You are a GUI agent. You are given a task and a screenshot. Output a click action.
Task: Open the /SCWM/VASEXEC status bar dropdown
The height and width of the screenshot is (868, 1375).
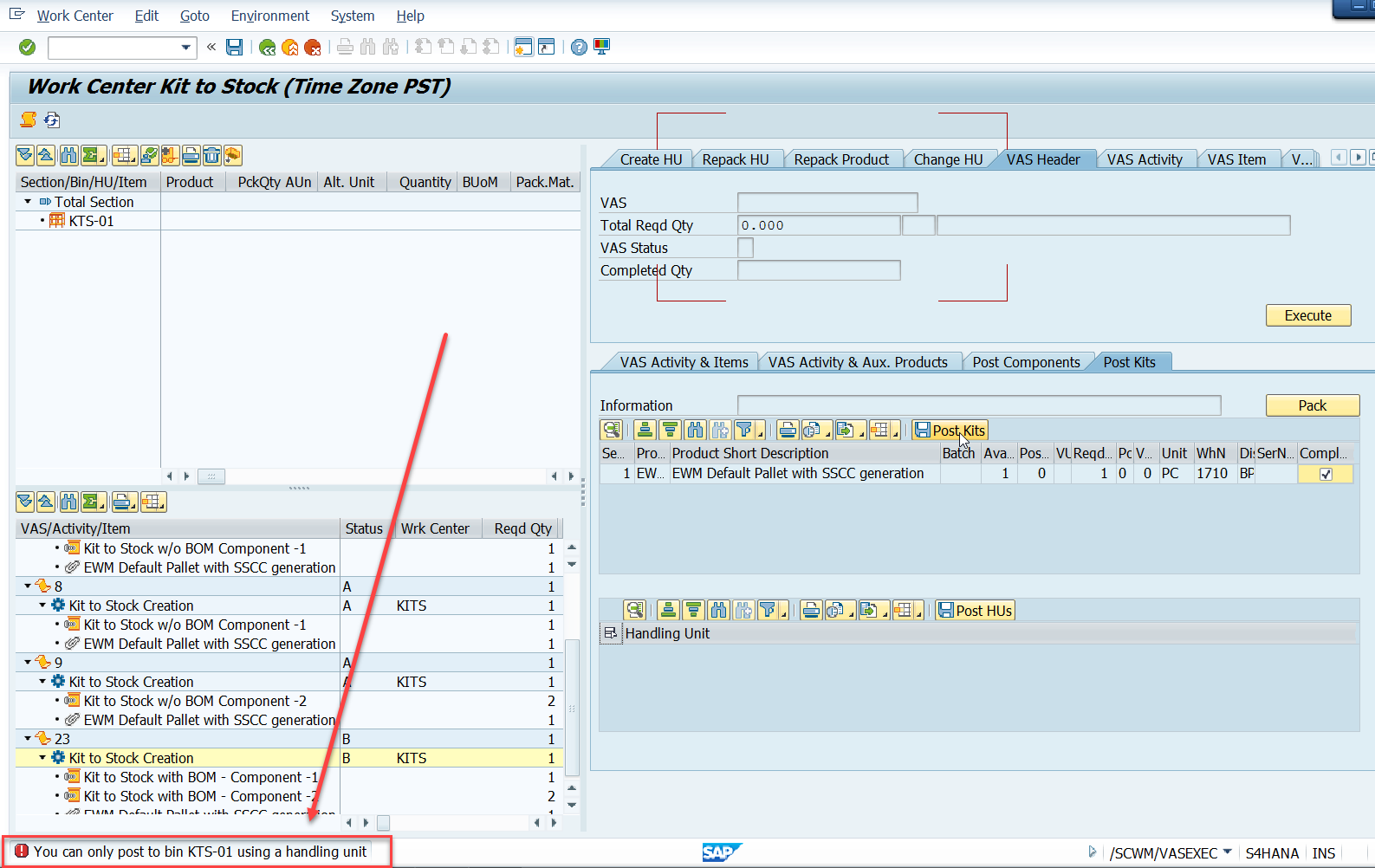click(x=1227, y=852)
